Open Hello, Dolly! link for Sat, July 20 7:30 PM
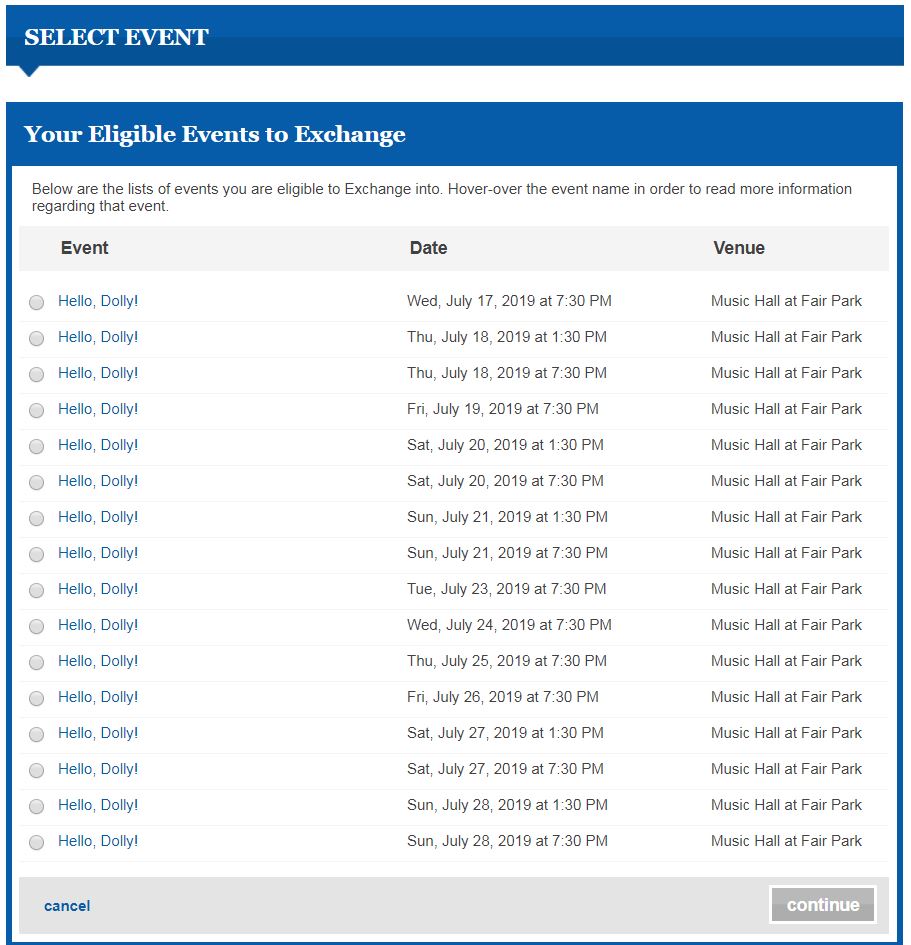 pyautogui.click(x=98, y=481)
